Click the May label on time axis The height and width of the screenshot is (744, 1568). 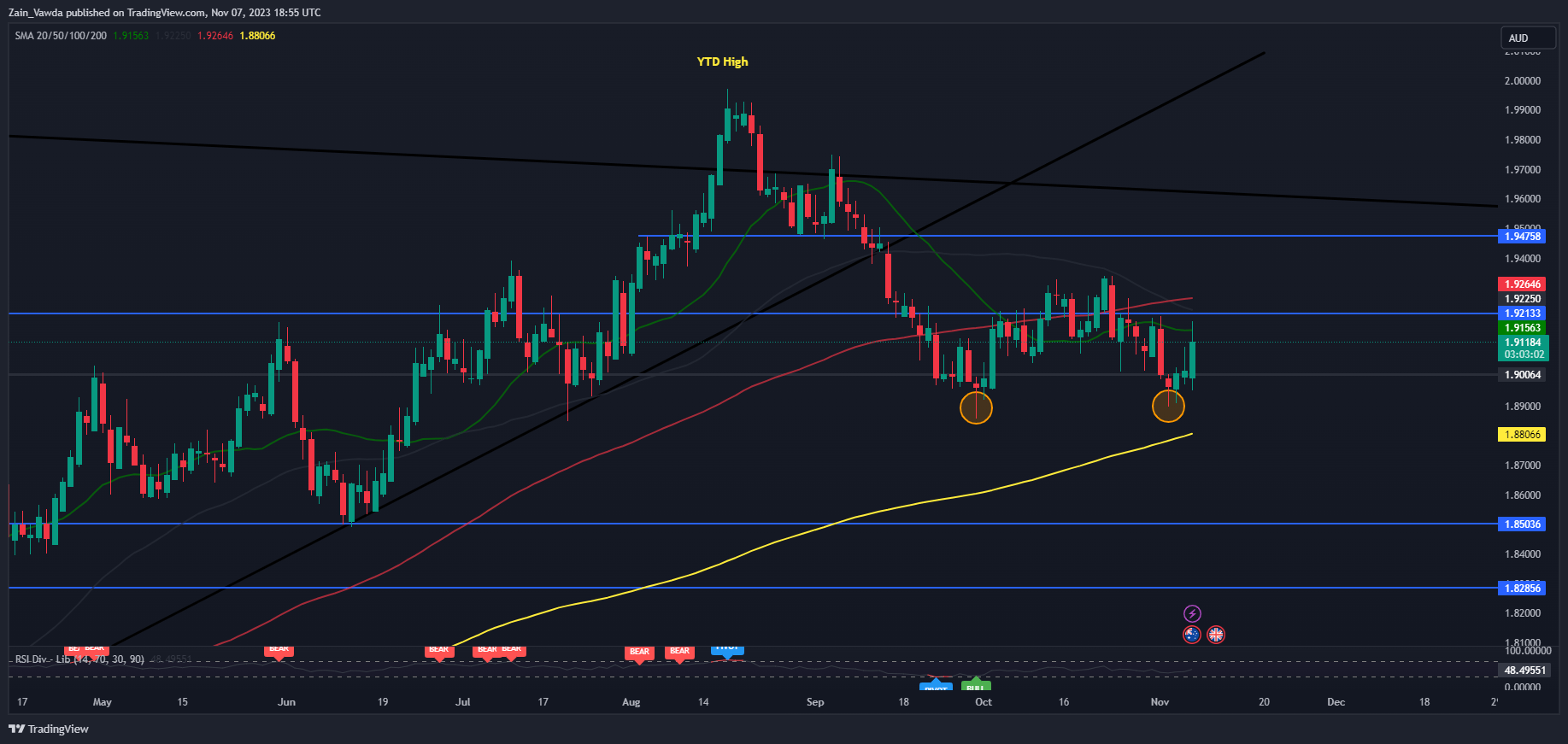click(102, 702)
